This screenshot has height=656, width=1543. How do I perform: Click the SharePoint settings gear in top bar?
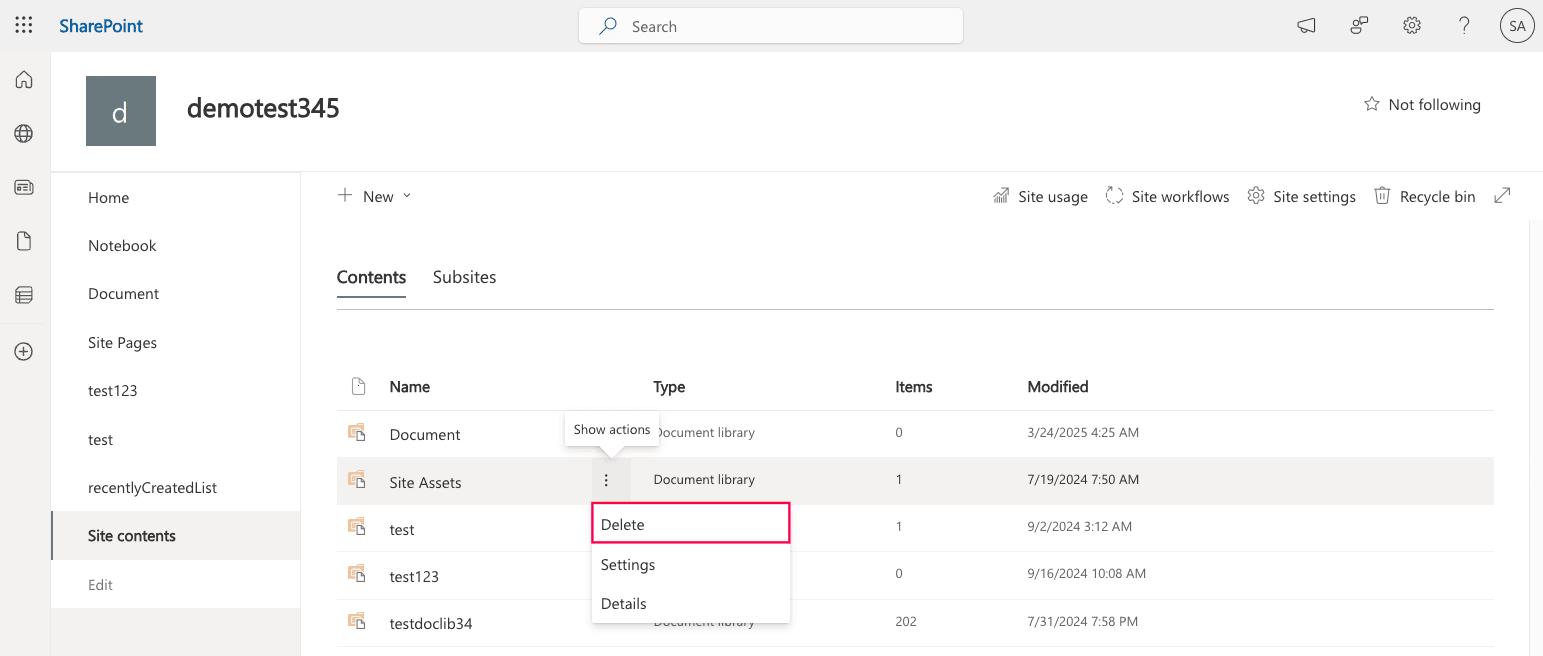(1411, 25)
